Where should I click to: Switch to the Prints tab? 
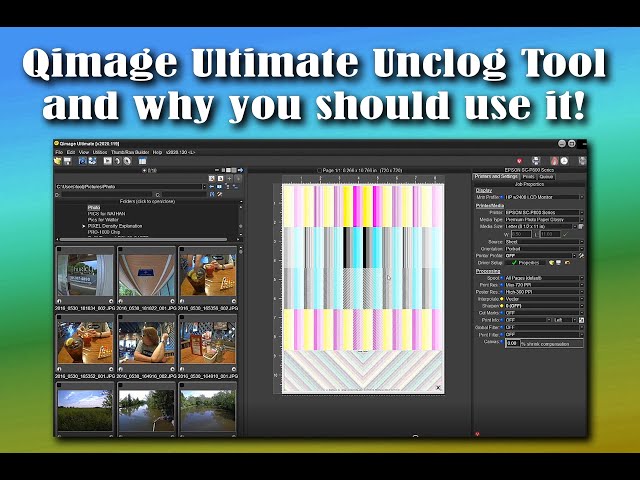(x=529, y=177)
